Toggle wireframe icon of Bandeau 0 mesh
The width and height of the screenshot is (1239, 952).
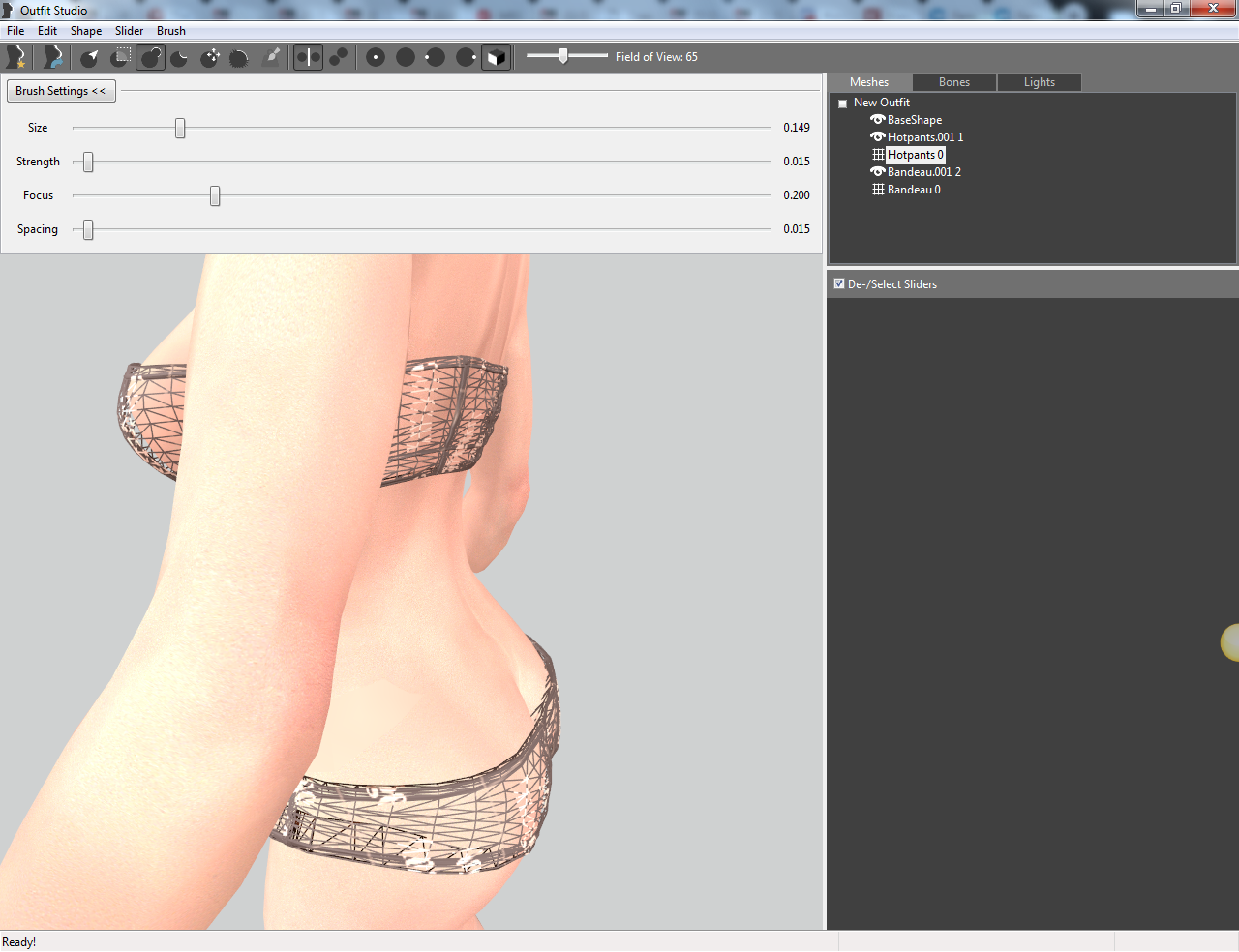pos(878,190)
